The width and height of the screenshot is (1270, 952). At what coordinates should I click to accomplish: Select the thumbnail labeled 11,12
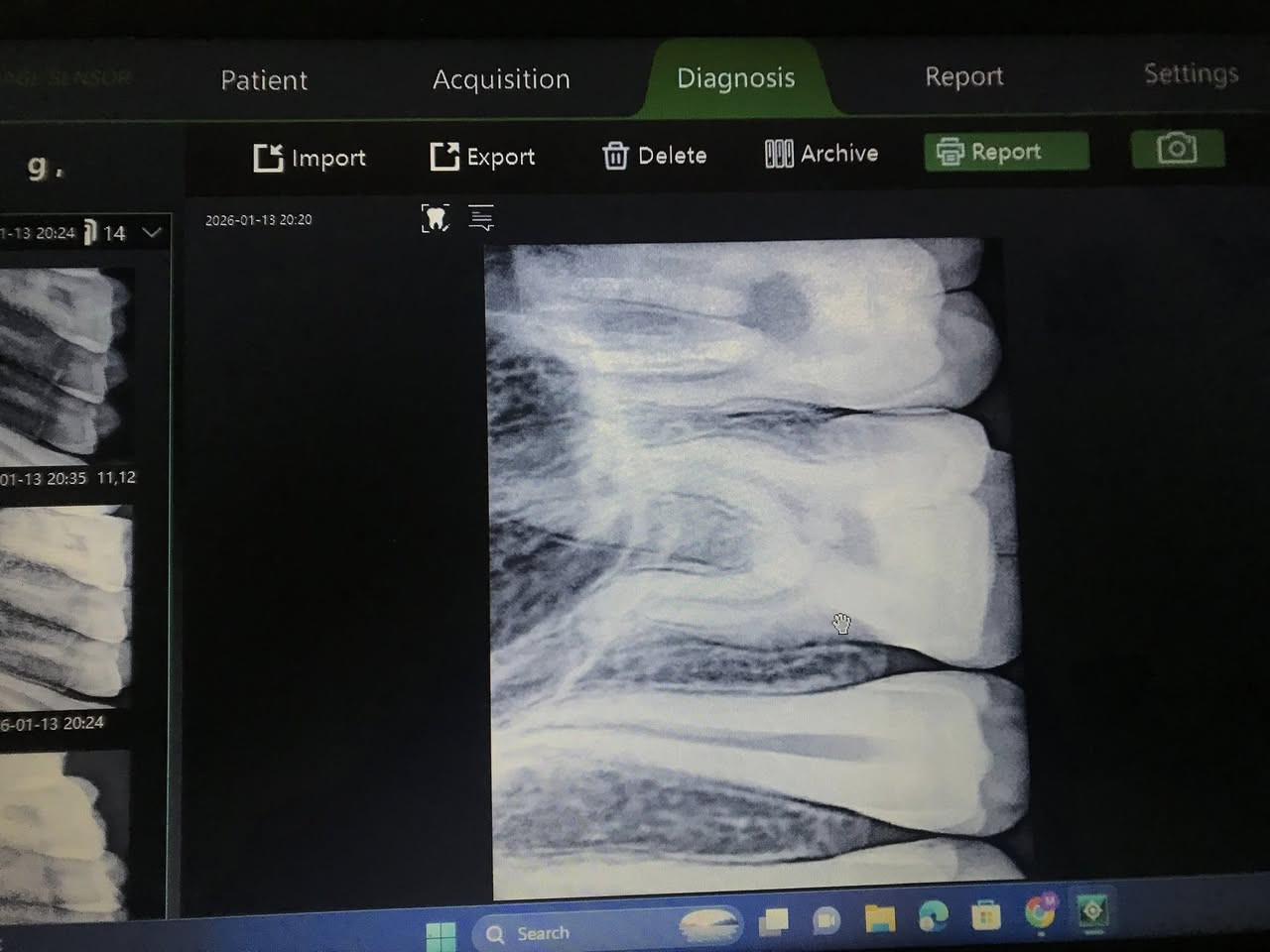64,605
